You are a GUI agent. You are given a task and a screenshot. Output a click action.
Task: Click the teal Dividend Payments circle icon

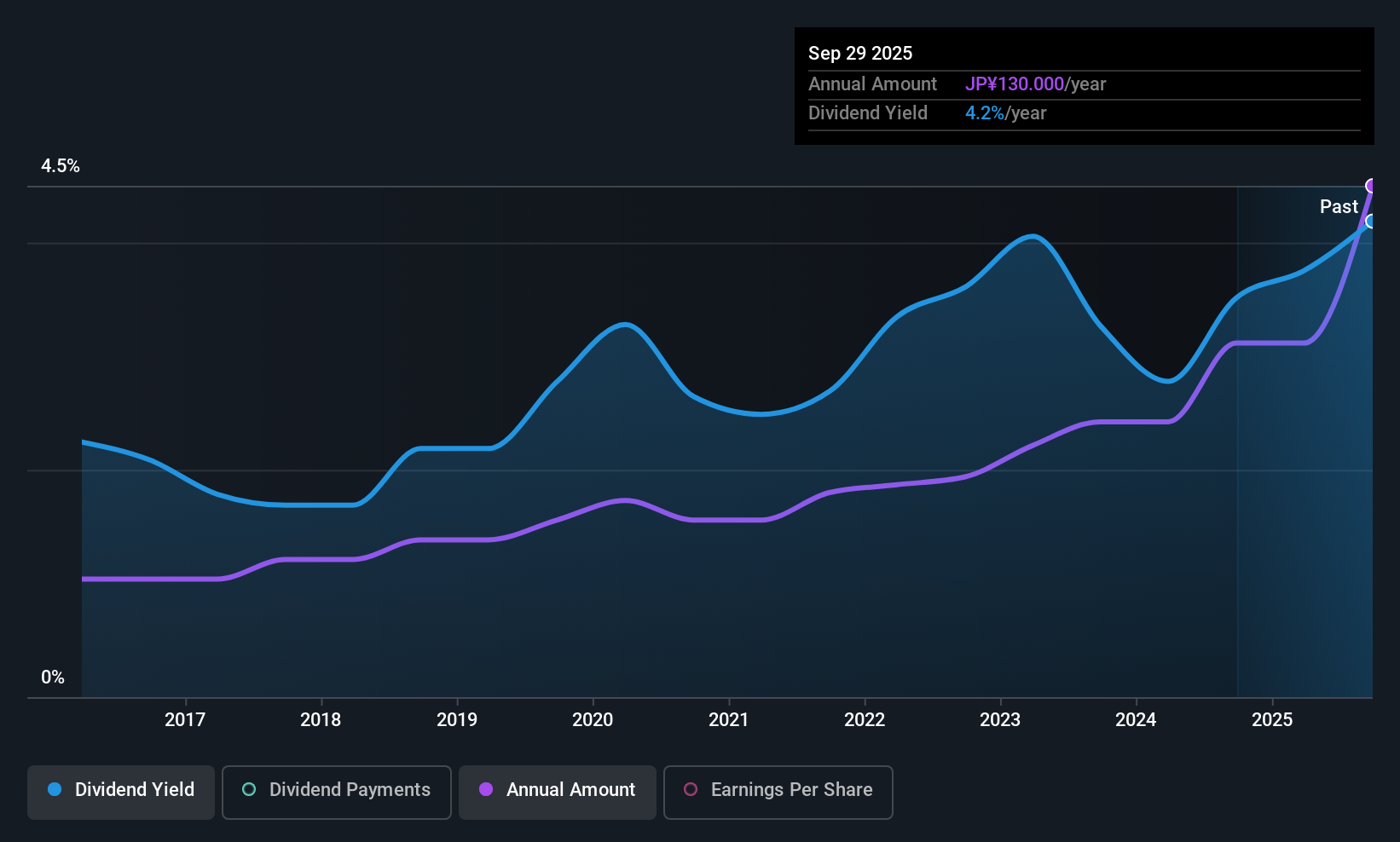tap(248, 790)
